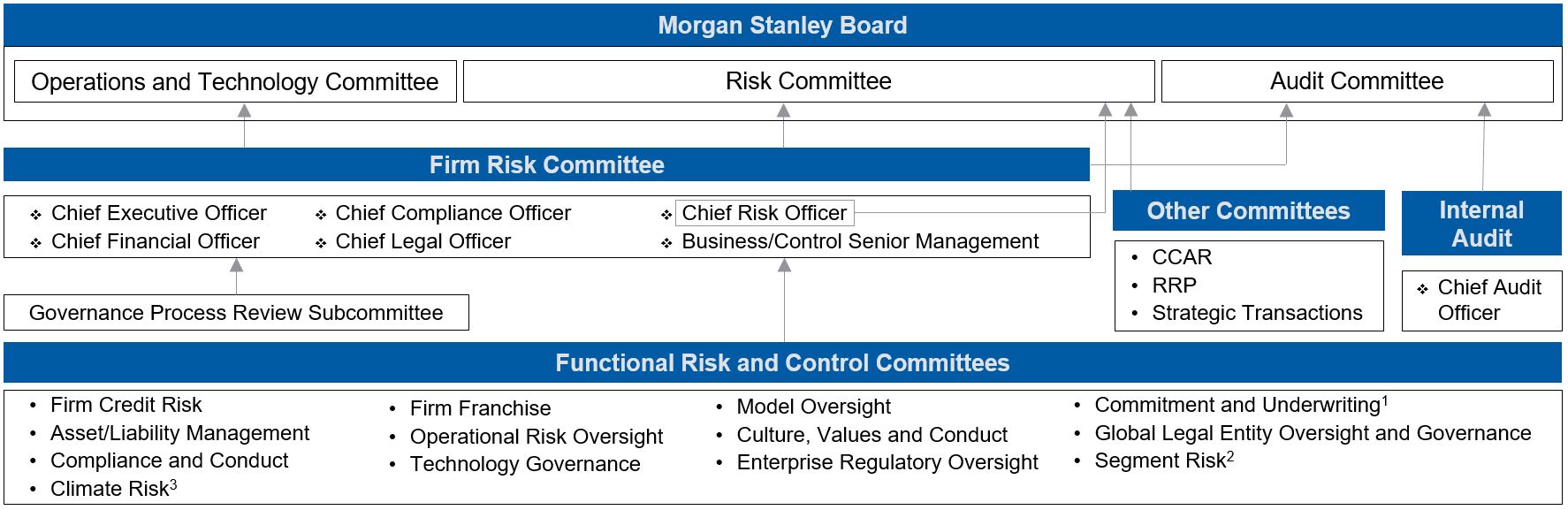
Task: Click the Firm Risk Committee banner
Action: coord(546,165)
